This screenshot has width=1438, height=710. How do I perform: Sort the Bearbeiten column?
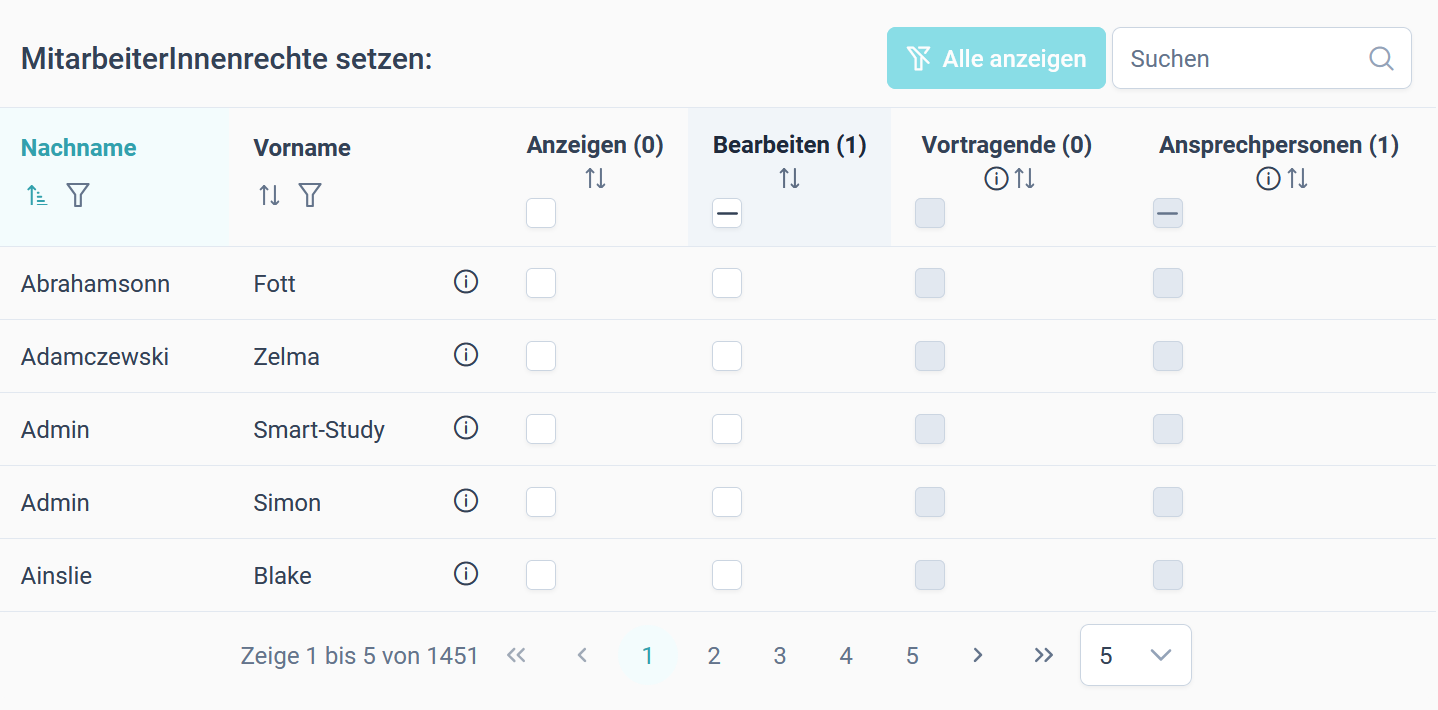[x=790, y=179]
